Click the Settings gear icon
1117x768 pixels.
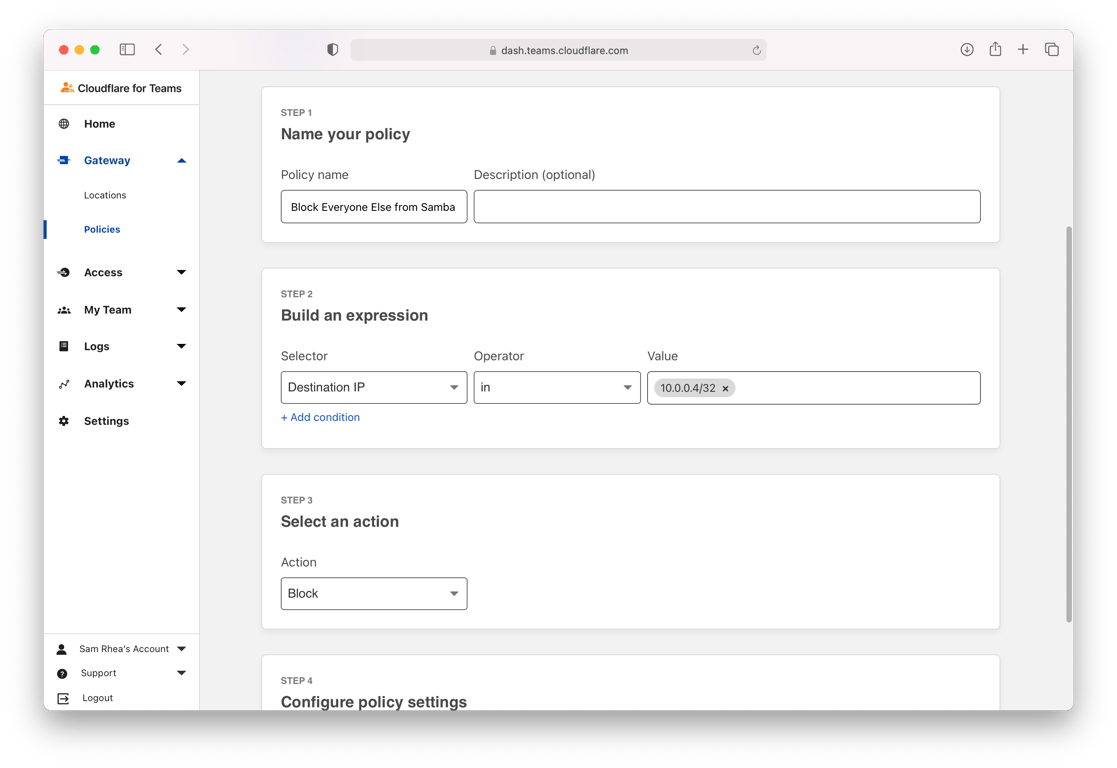coord(64,421)
